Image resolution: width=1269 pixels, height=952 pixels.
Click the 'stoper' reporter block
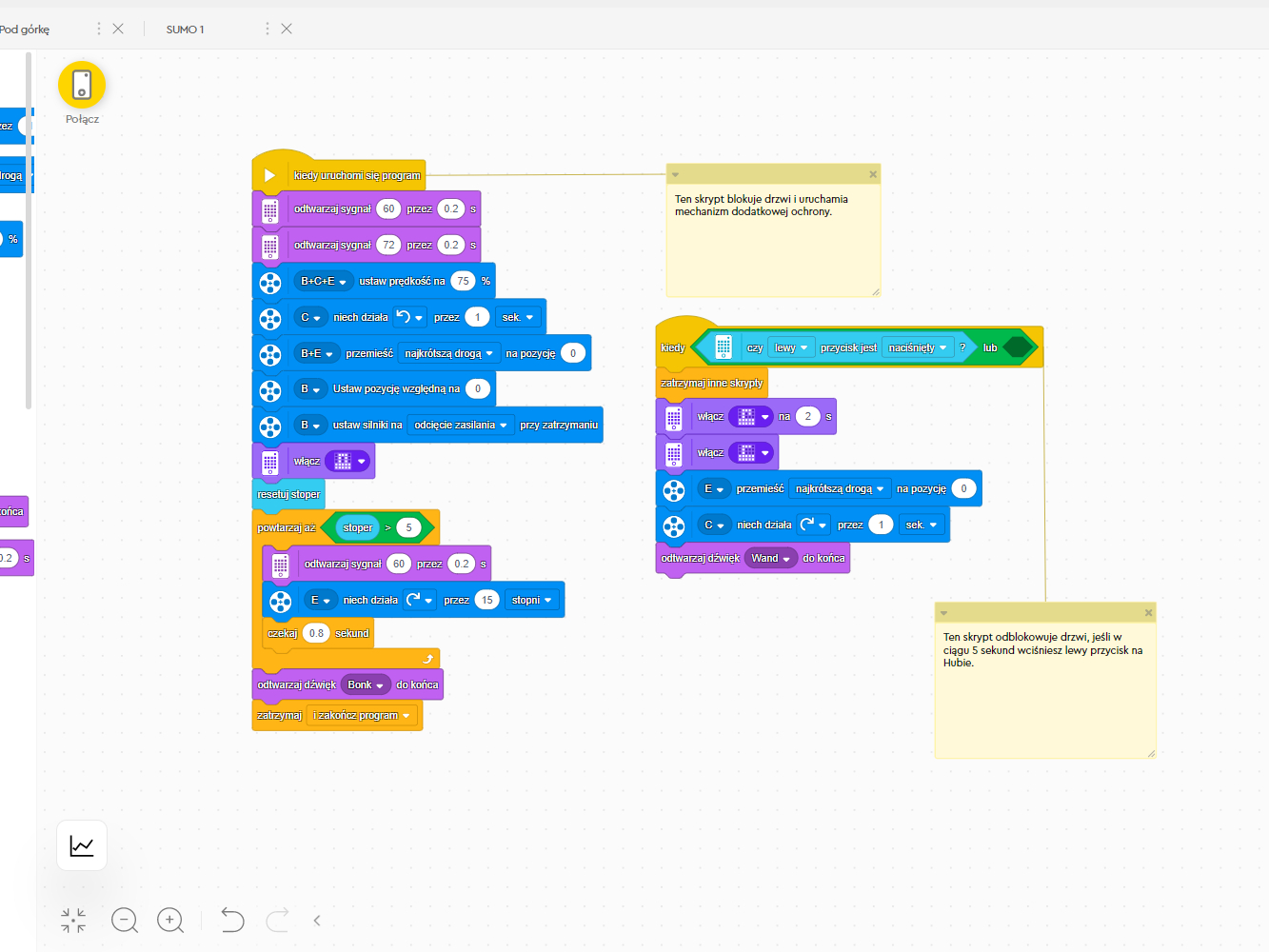pyautogui.click(x=358, y=527)
